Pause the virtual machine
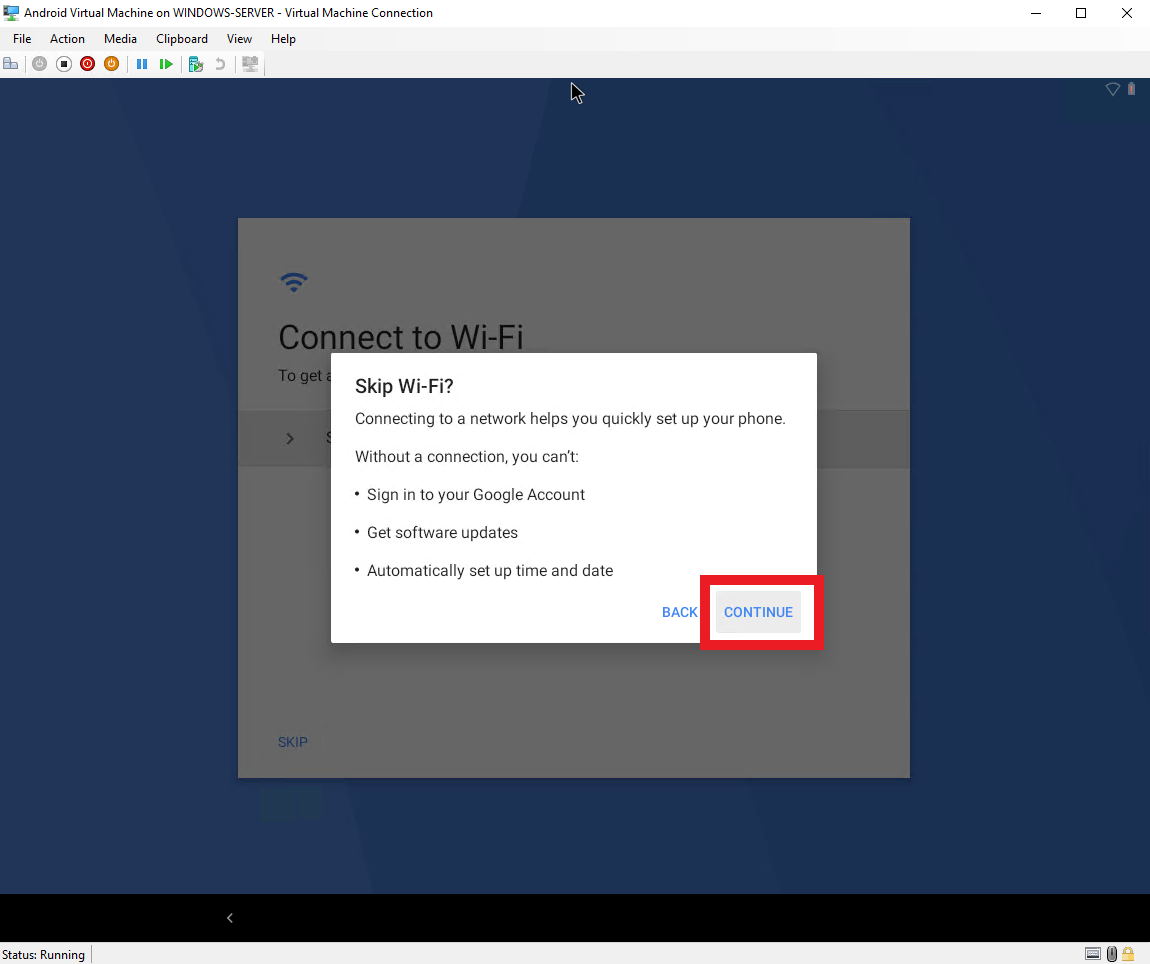 pyautogui.click(x=142, y=64)
